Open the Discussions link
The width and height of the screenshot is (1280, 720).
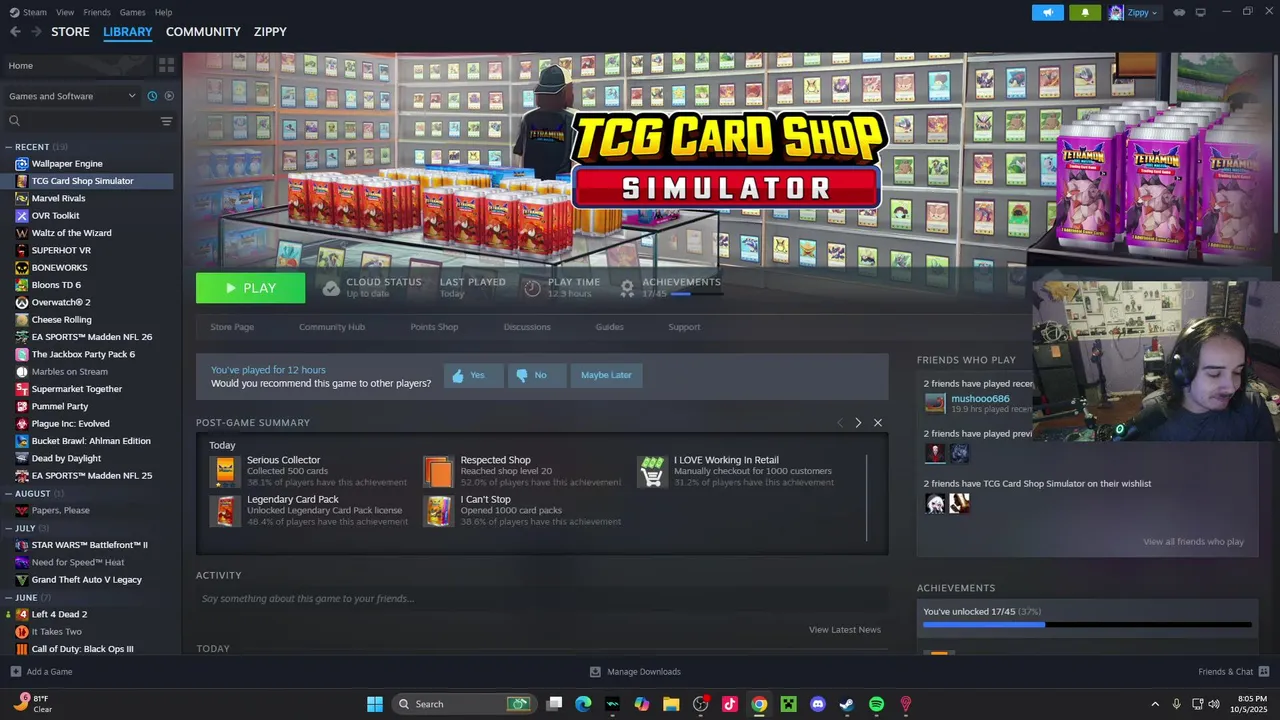[527, 327]
